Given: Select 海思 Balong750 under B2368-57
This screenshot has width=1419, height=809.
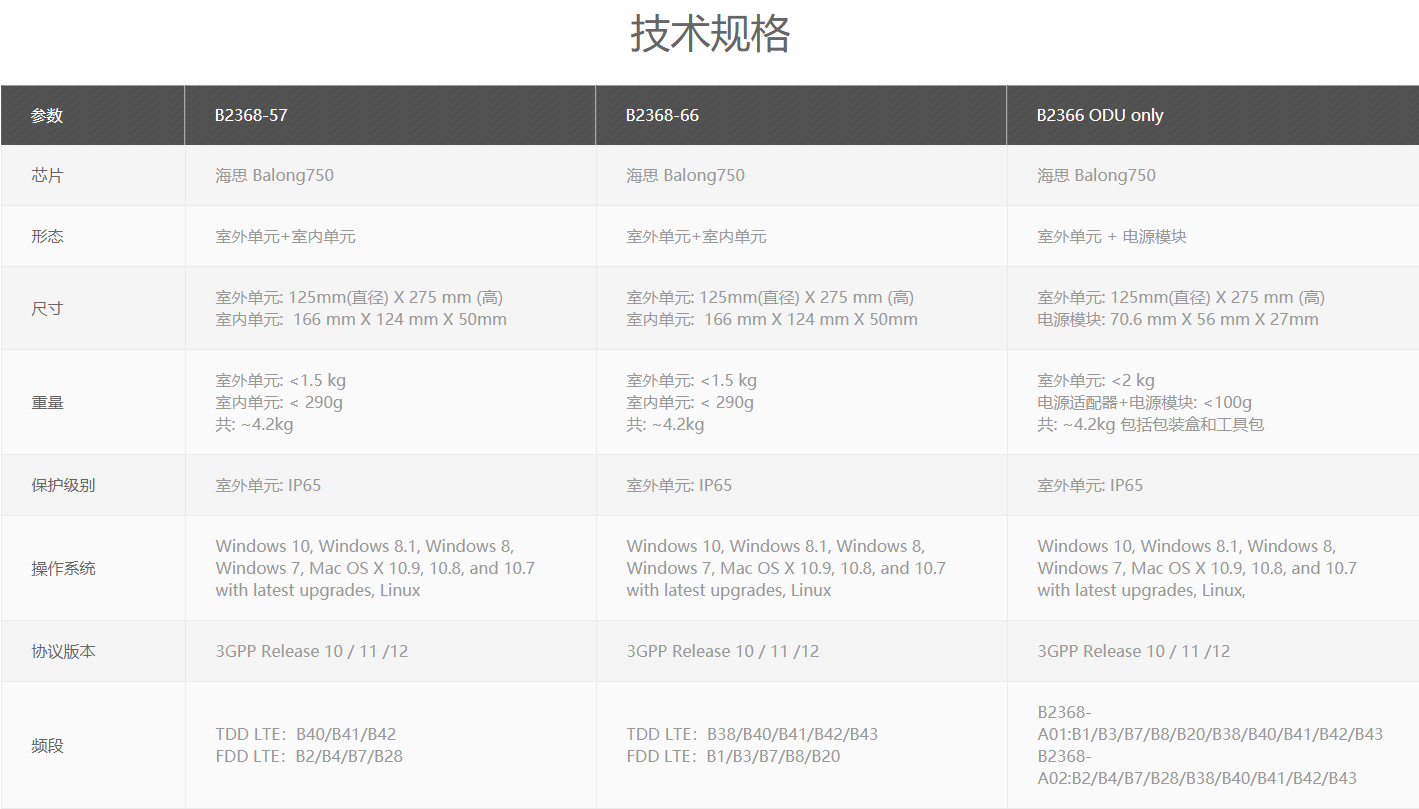Looking at the screenshot, I should [275, 176].
